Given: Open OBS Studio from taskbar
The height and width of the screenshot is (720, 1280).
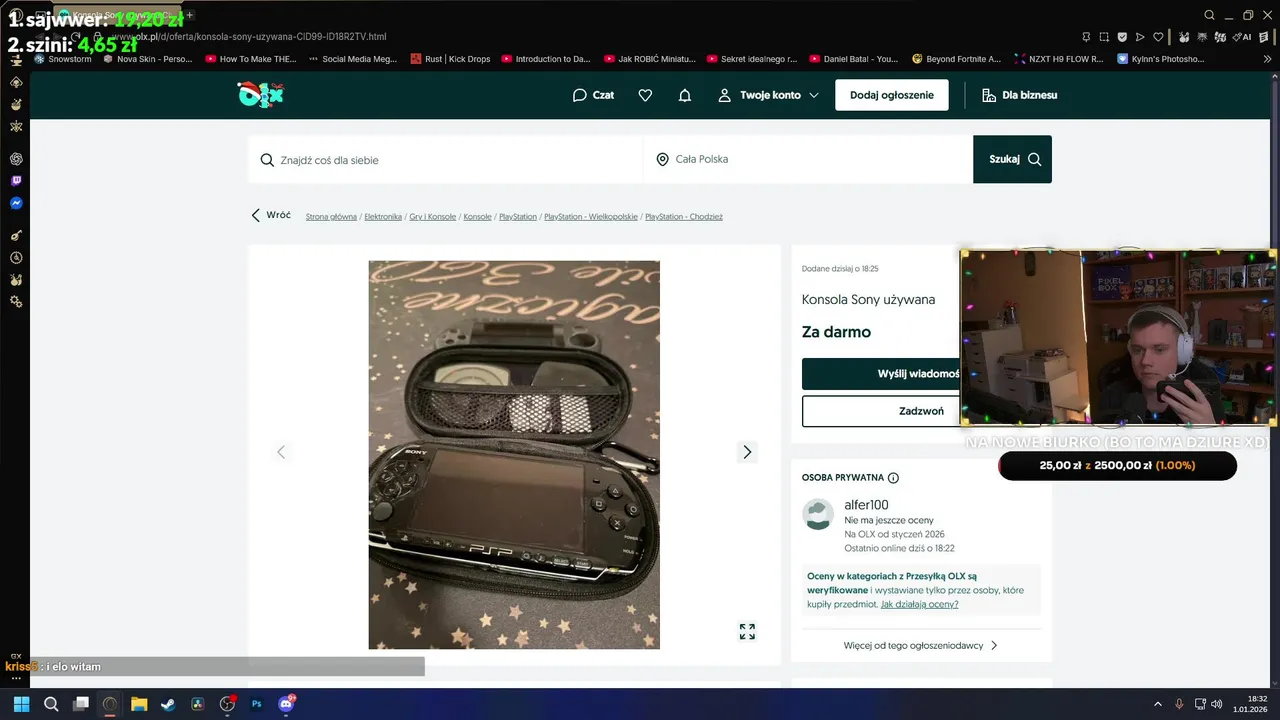Looking at the screenshot, I should tap(227, 704).
